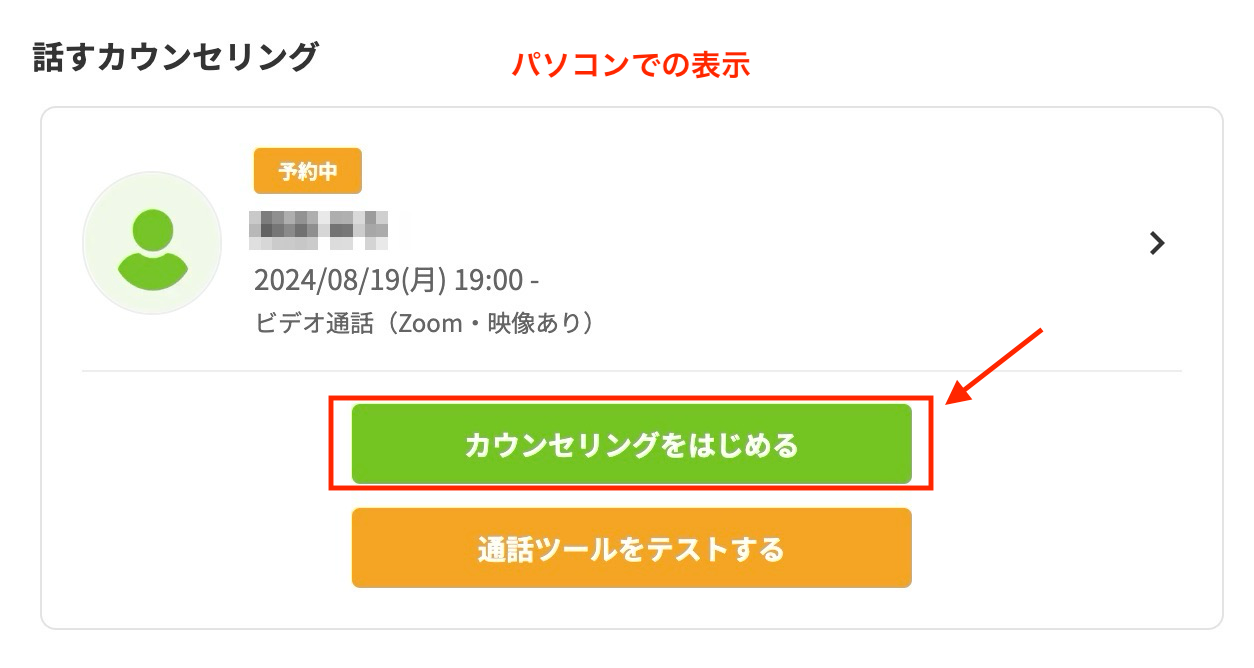
Task: Click the 話すカウンセリング section heading
Action: pos(175,56)
